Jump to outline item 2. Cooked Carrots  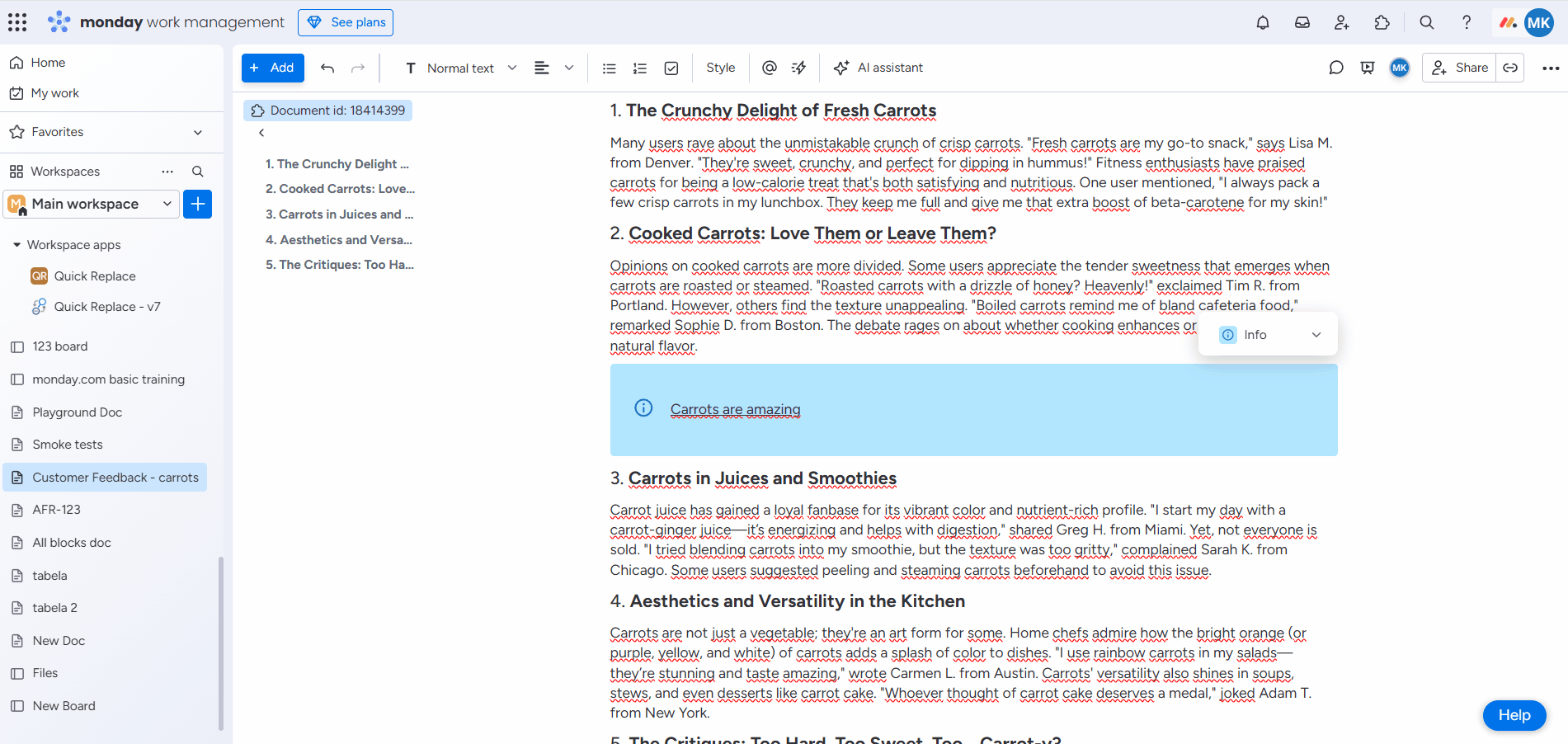coord(340,189)
